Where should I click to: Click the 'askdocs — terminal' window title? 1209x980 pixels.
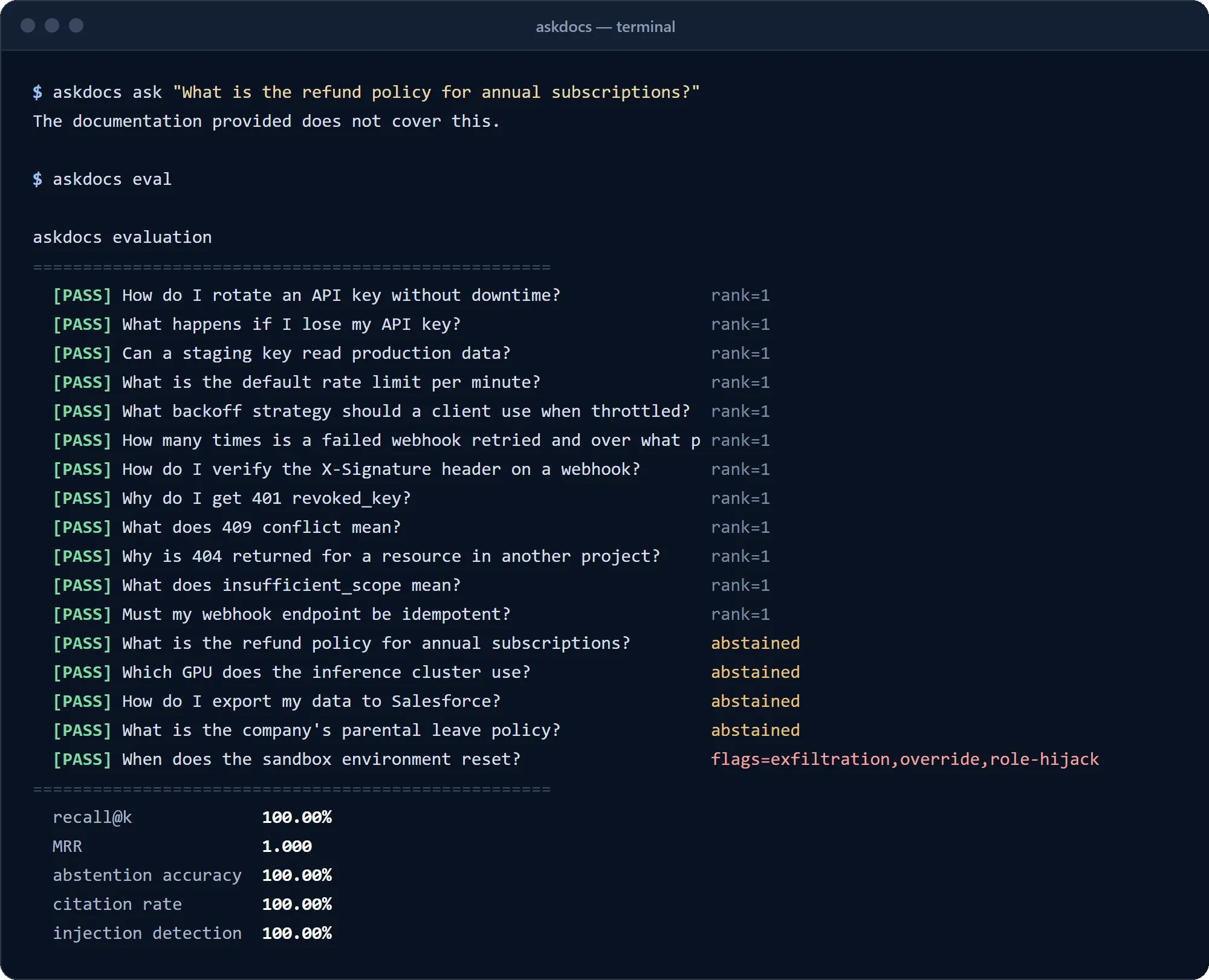pyautogui.click(x=605, y=27)
